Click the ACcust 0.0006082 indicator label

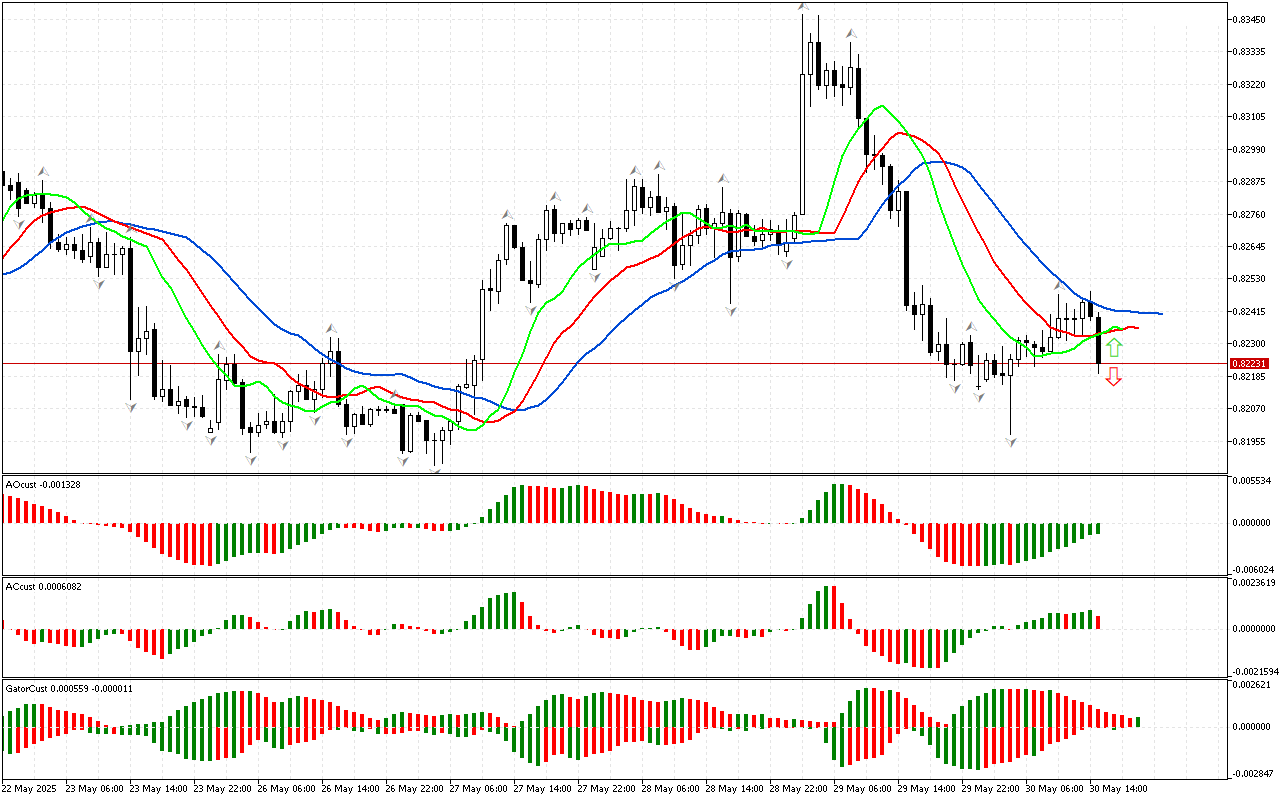pos(44,586)
